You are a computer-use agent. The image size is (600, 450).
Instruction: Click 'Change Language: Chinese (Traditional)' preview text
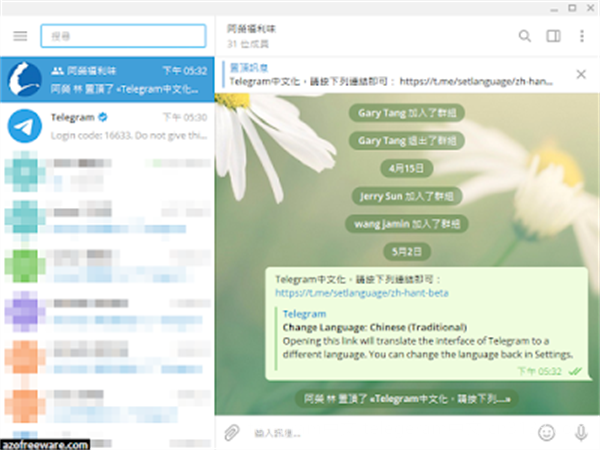(375, 328)
